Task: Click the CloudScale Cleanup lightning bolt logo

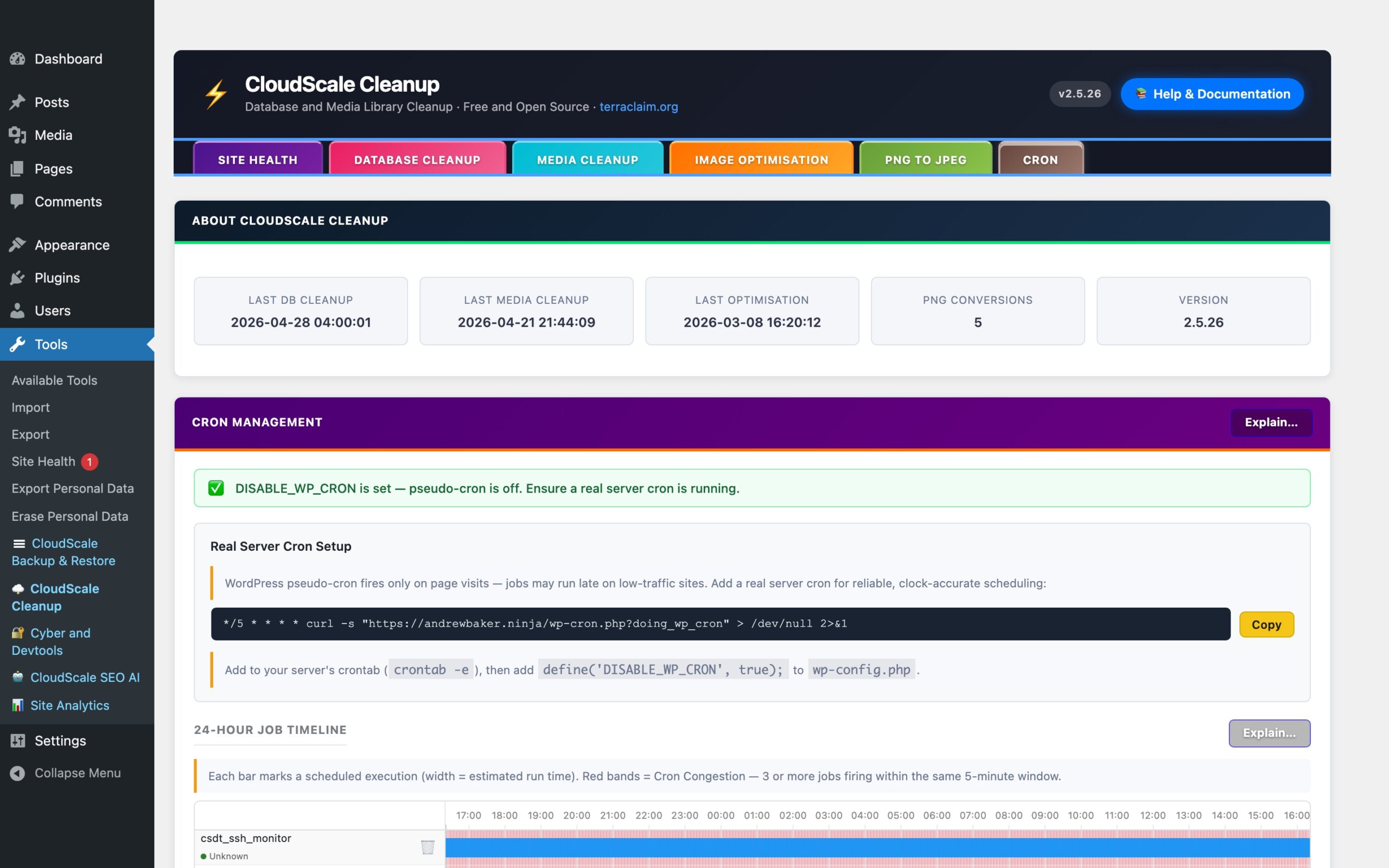Action: pyautogui.click(x=216, y=92)
